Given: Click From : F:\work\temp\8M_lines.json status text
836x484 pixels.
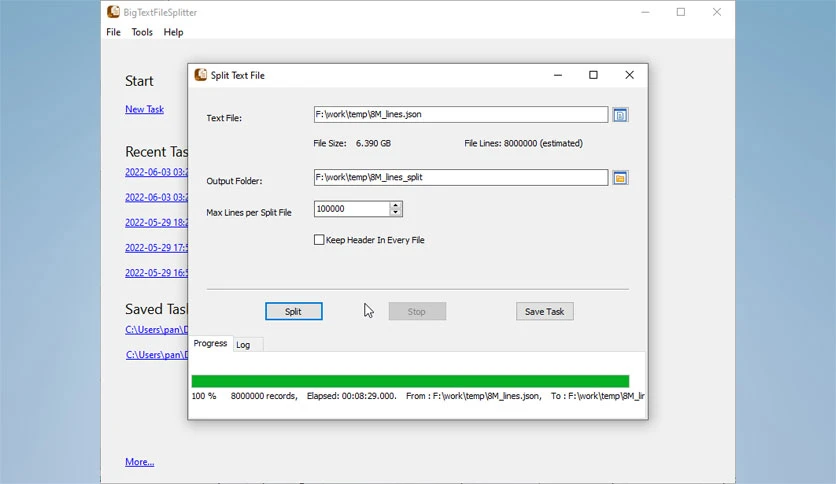Looking at the screenshot, I should tap(473, 396).
